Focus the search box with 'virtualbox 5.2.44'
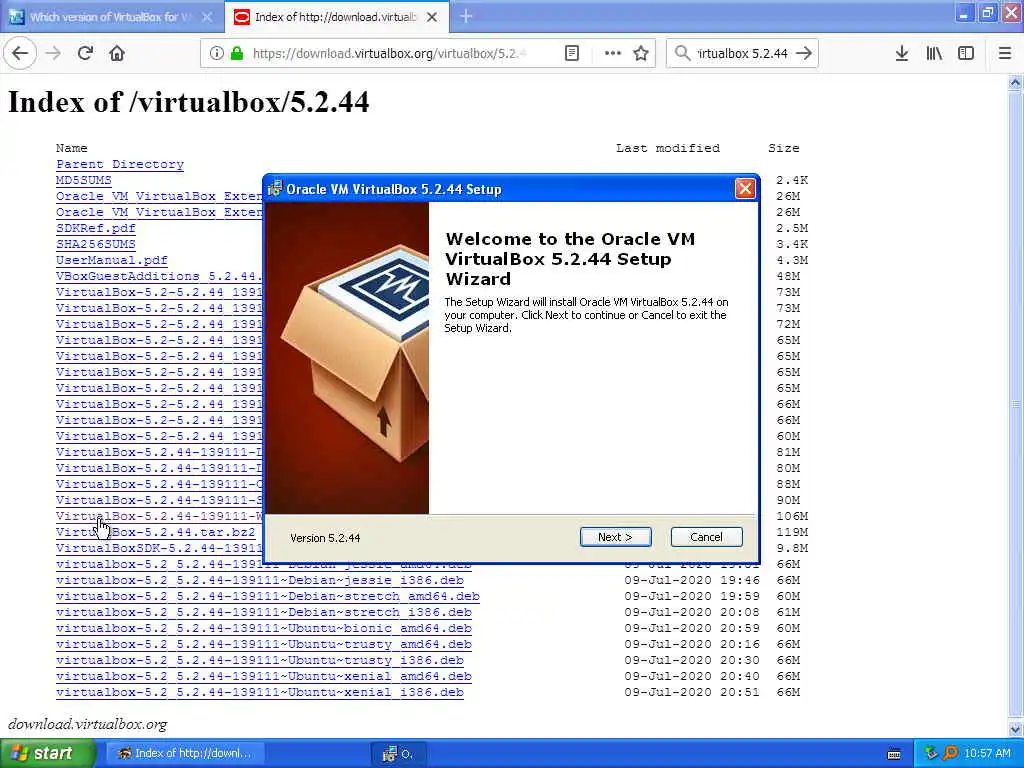 (743, 54)
